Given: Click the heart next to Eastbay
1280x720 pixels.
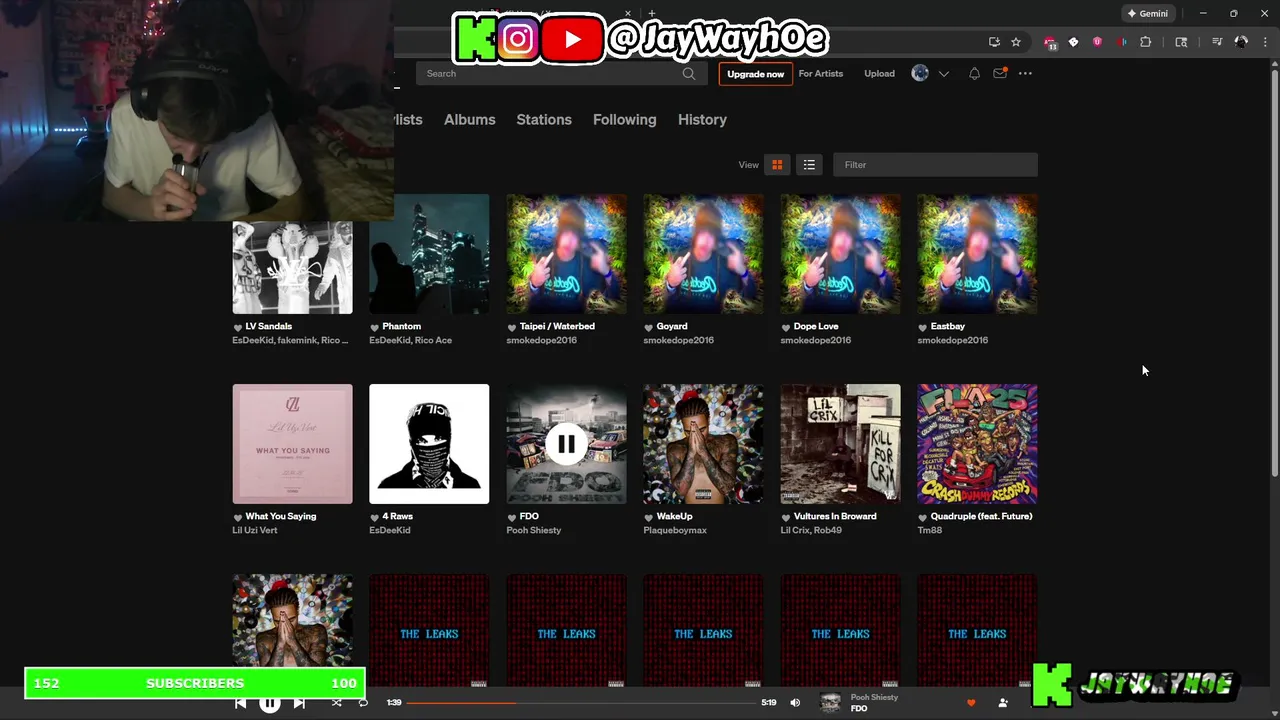Looking at the screenshot, I should 923,327.
